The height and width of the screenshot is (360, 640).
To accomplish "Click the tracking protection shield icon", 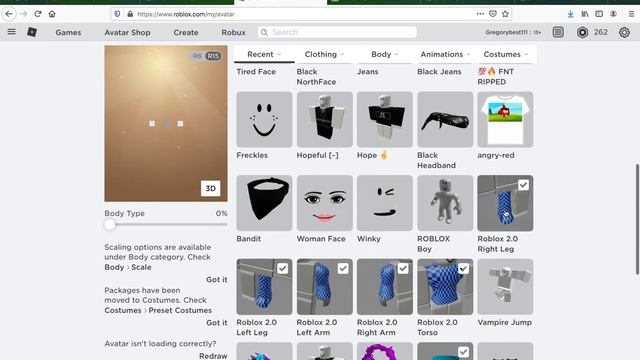I will click(x=117, y=14).
